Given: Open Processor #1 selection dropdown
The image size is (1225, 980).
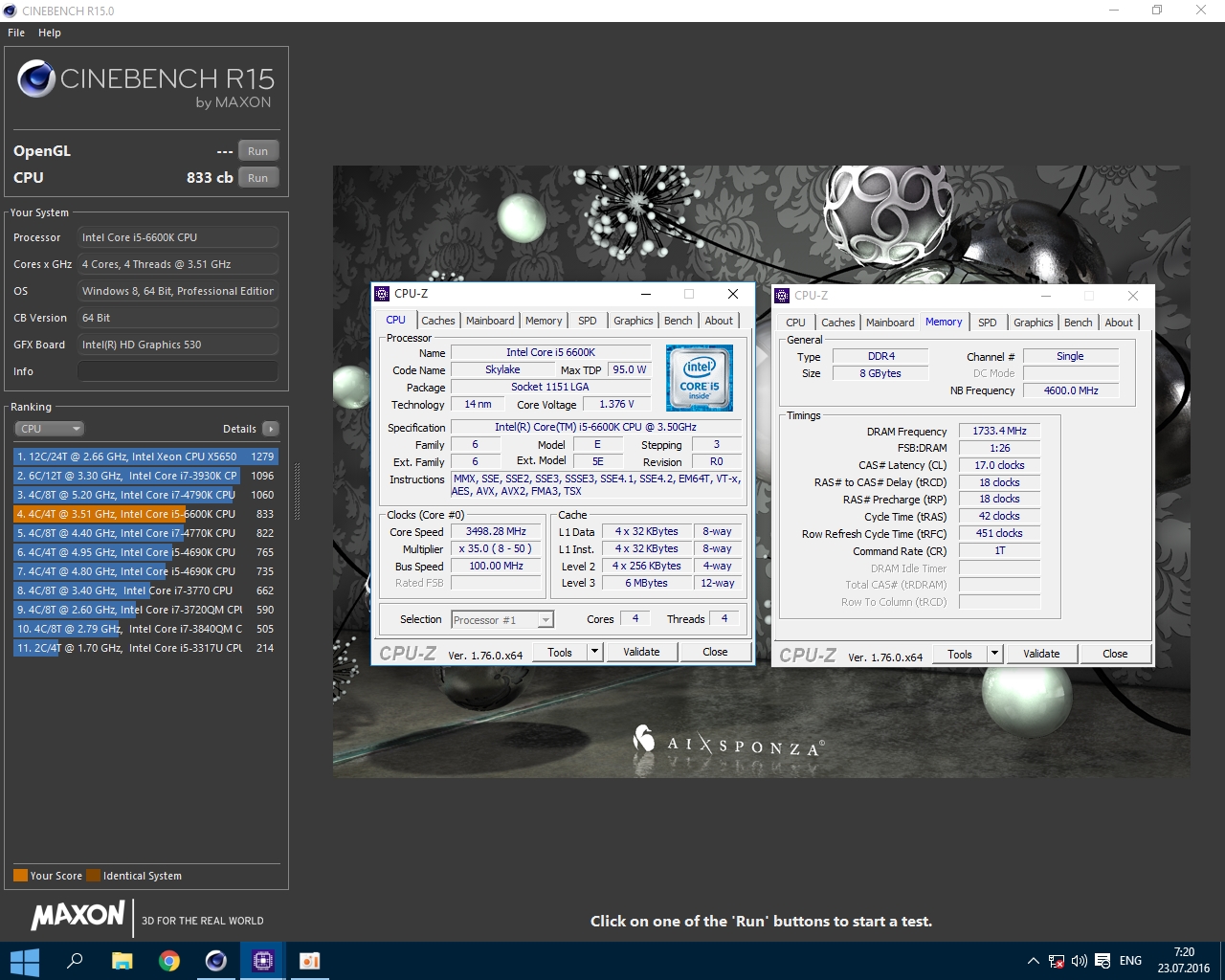Looking at the screenshot, I should [502, 620].
